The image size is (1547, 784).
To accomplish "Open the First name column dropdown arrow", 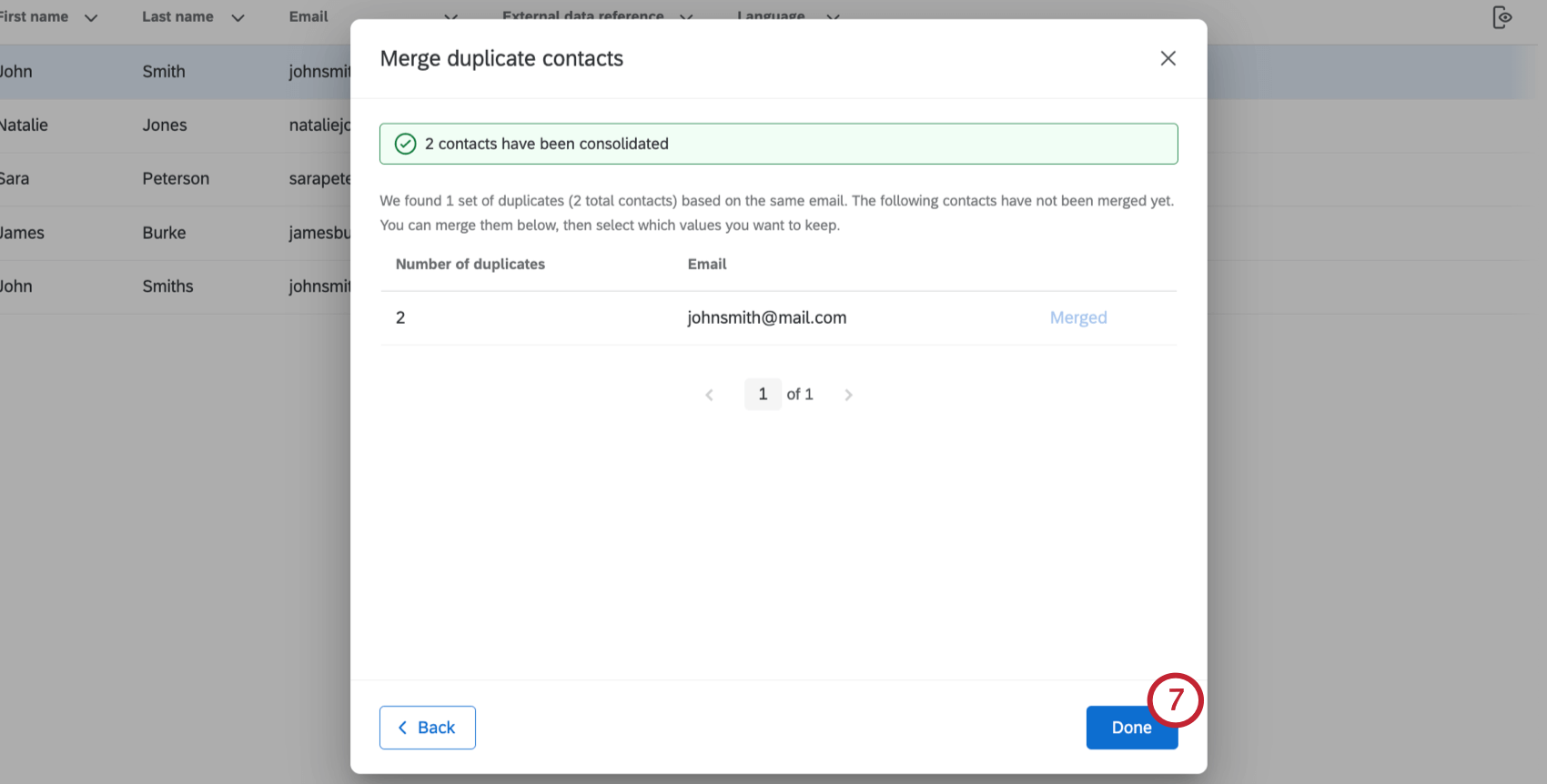I will pos(91,17).
